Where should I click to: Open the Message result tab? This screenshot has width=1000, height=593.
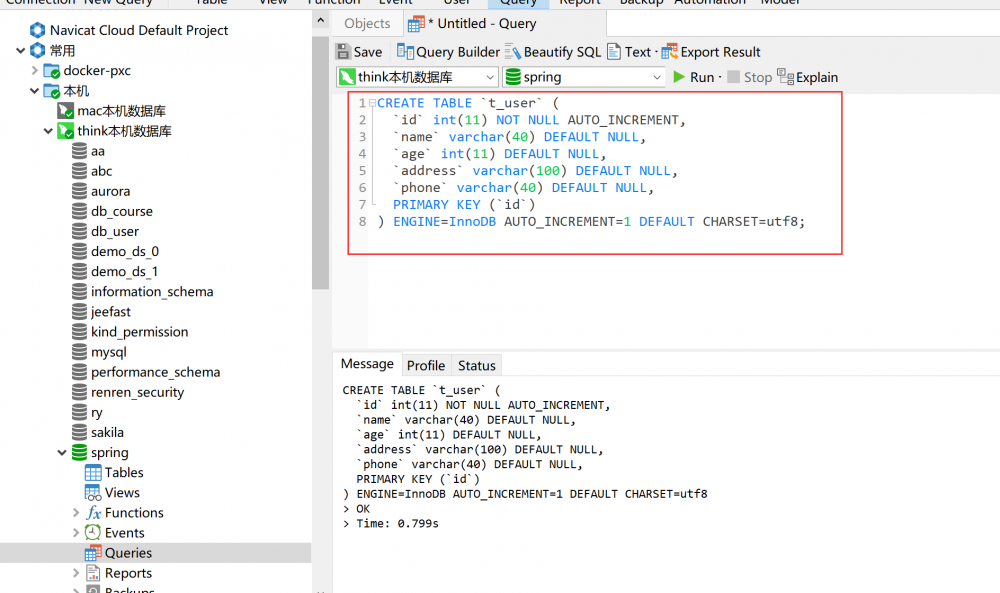(367, 364)
